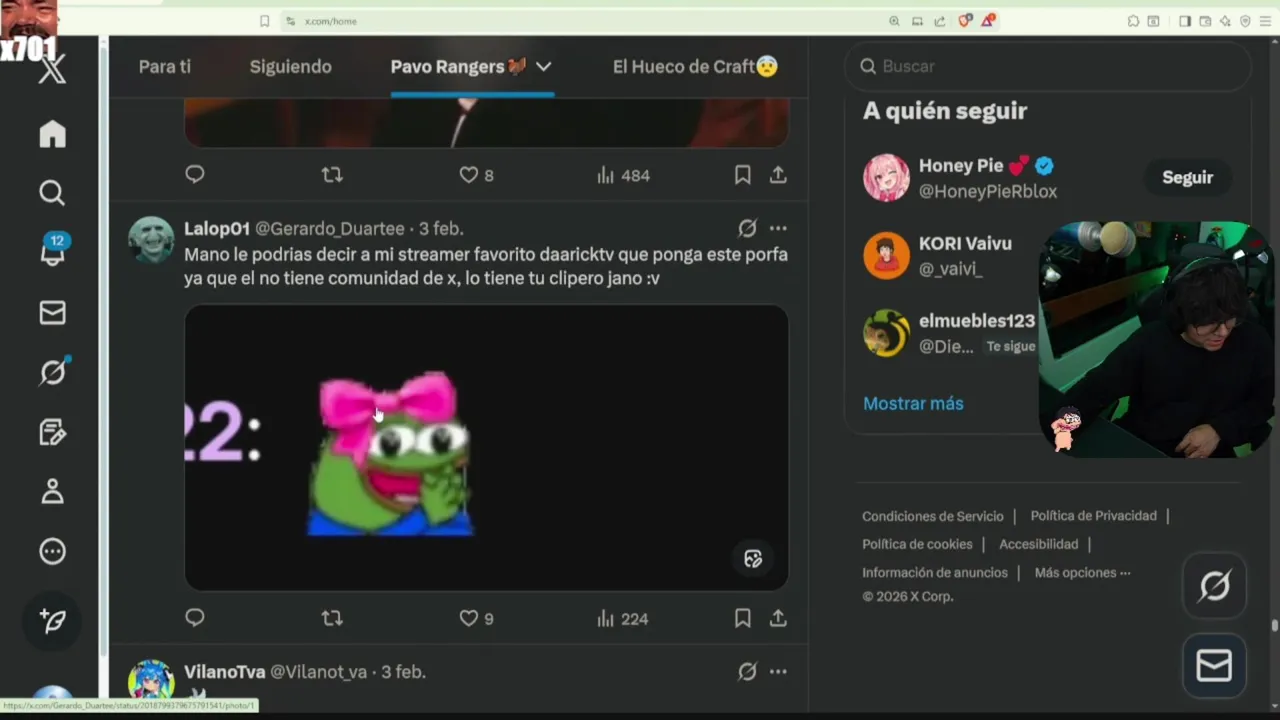Bookmark Lalop01's post
The width and height of the screenshot is (1280, 720).
click(742, 619)
